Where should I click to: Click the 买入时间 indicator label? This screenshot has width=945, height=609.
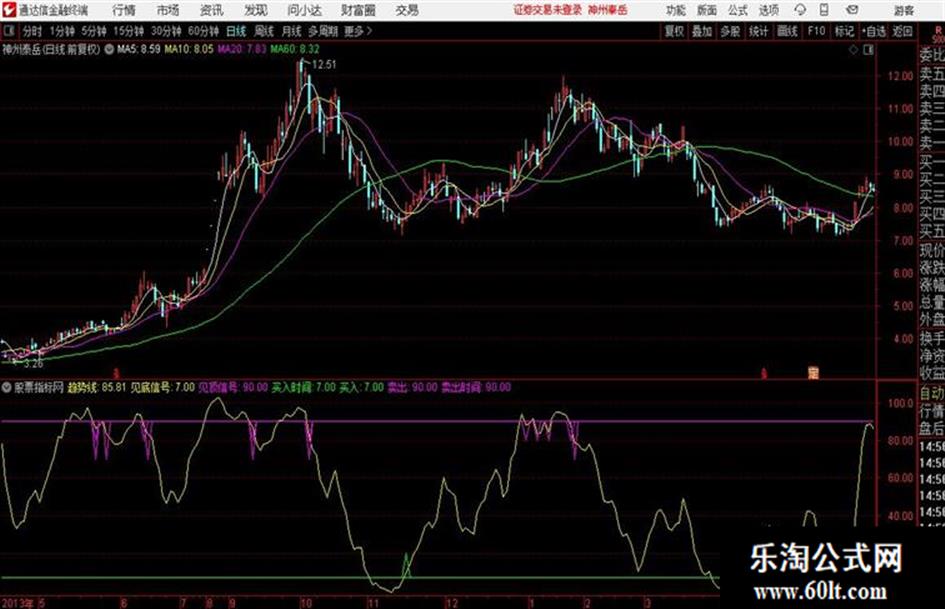[303, 387]
